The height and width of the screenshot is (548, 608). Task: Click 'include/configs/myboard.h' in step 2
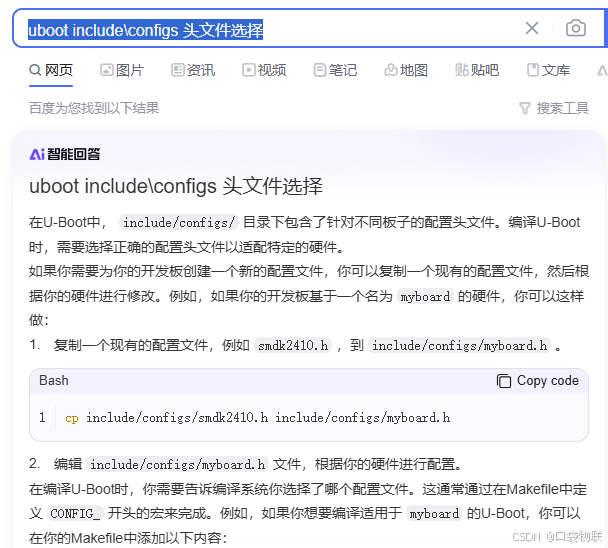coord(178,464)
